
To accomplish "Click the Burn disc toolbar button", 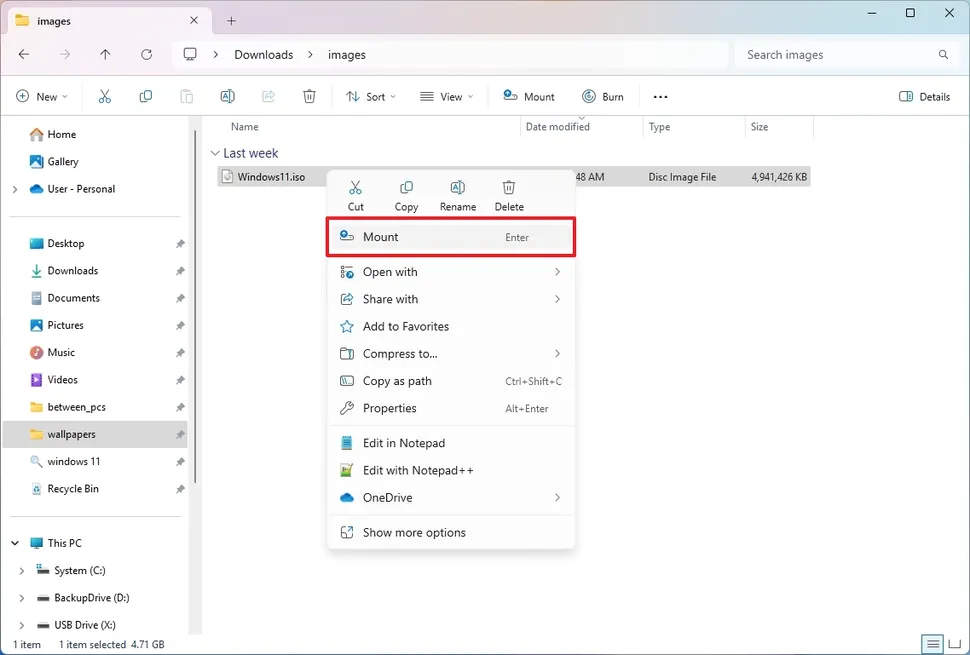I will pos(602,97).
